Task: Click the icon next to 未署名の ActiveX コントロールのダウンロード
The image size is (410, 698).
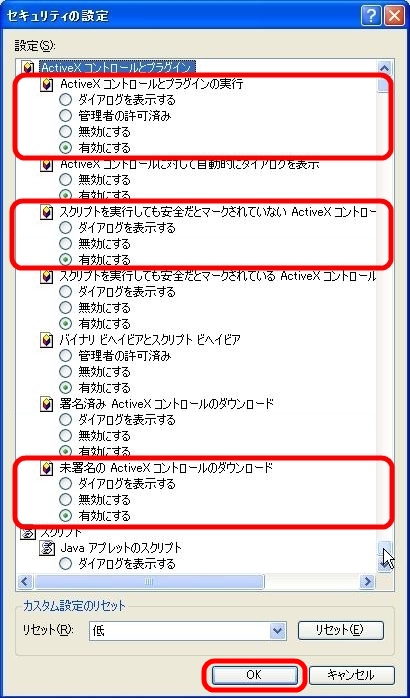Action: 47,468
